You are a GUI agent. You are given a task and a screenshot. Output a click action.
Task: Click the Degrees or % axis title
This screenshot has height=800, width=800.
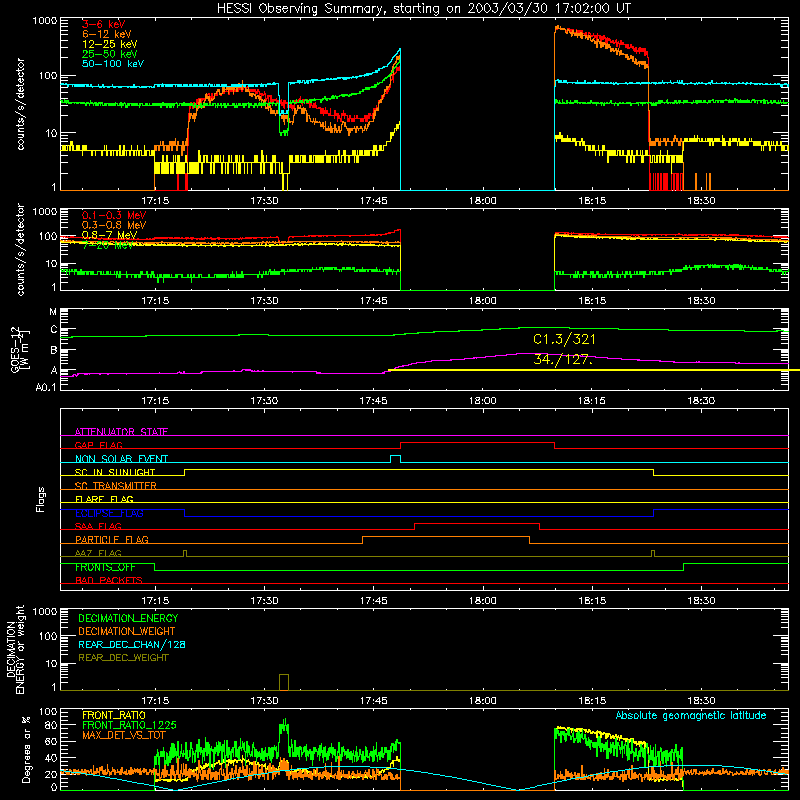coord(26,749)
